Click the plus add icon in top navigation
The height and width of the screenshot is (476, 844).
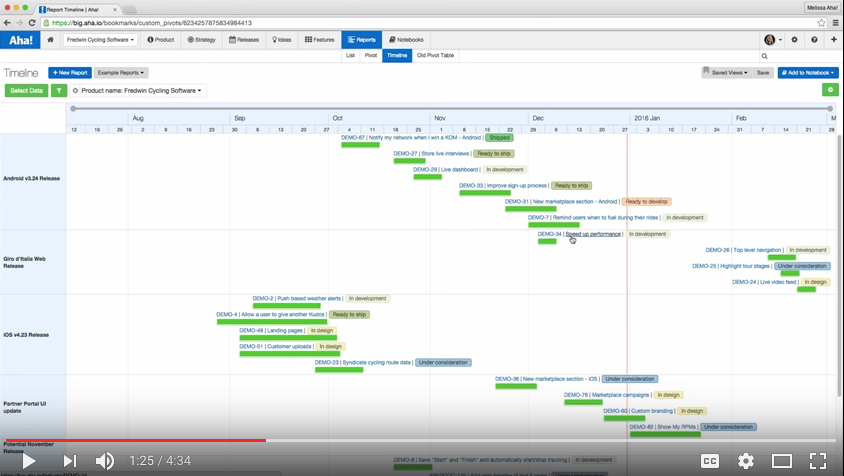[834, 40]
